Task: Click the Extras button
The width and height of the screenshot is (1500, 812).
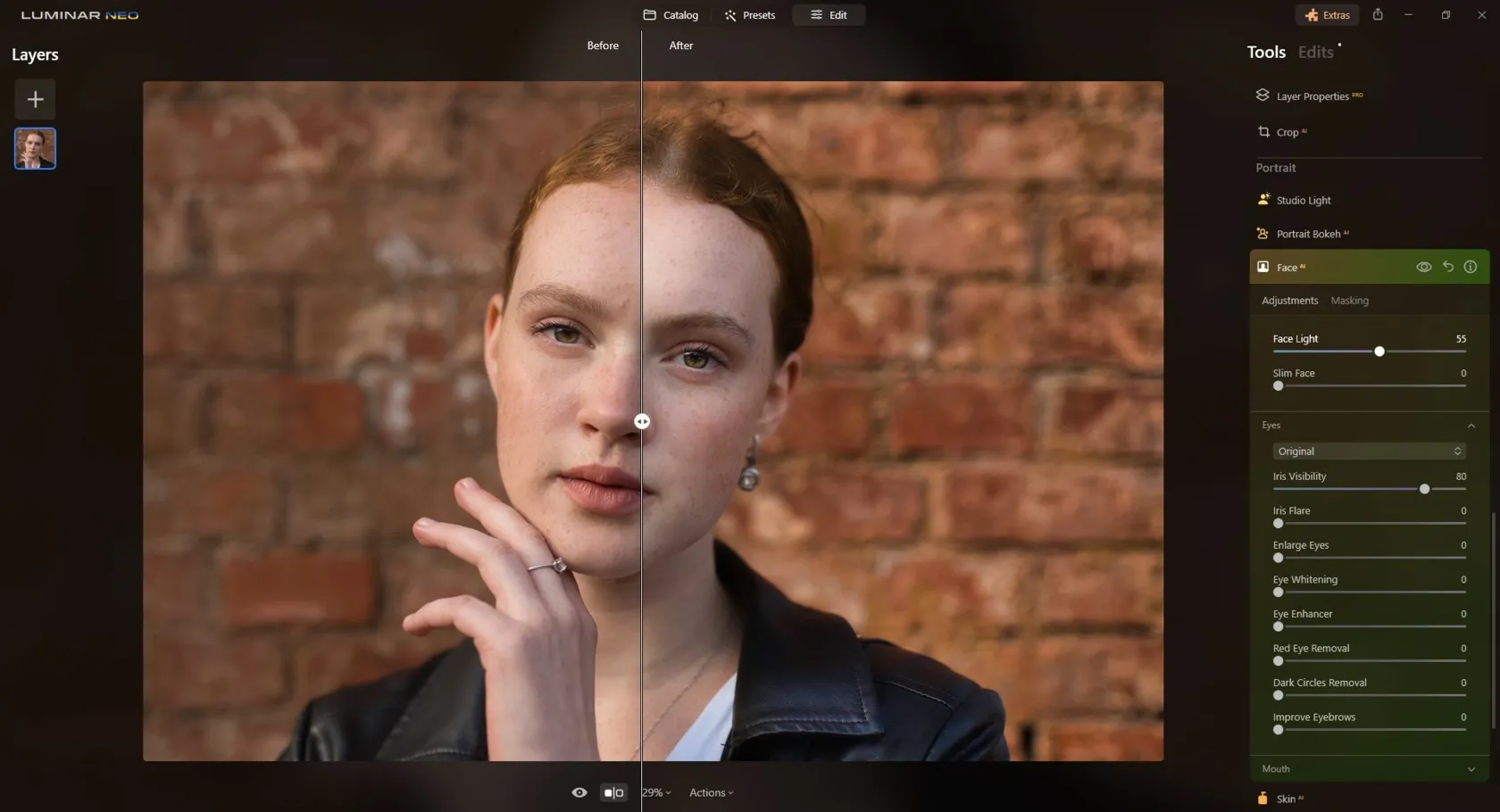Action: pyautogui.click(x=1327, y=15)
